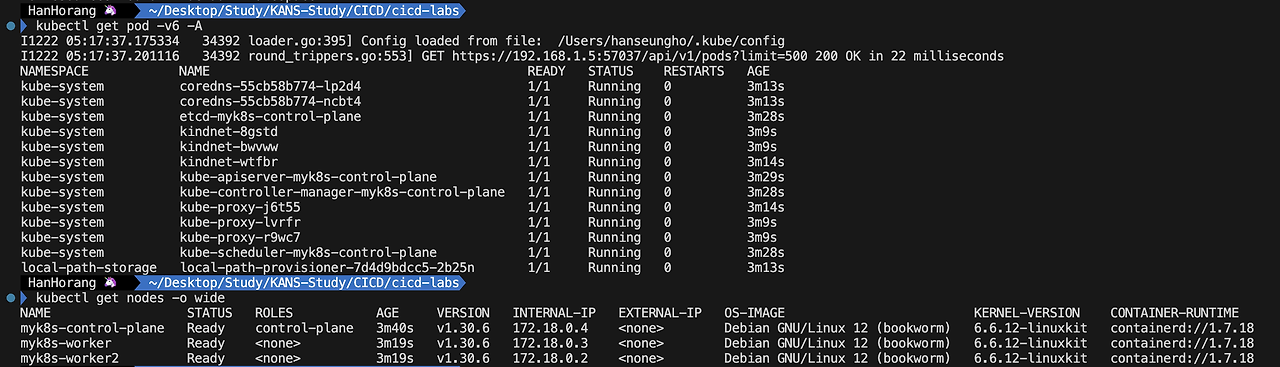Click pod name coredns-55cb58b774-lp2d4
This screenshot has height=367, width=1280.
pyautogui.click(x=270, y=86)
